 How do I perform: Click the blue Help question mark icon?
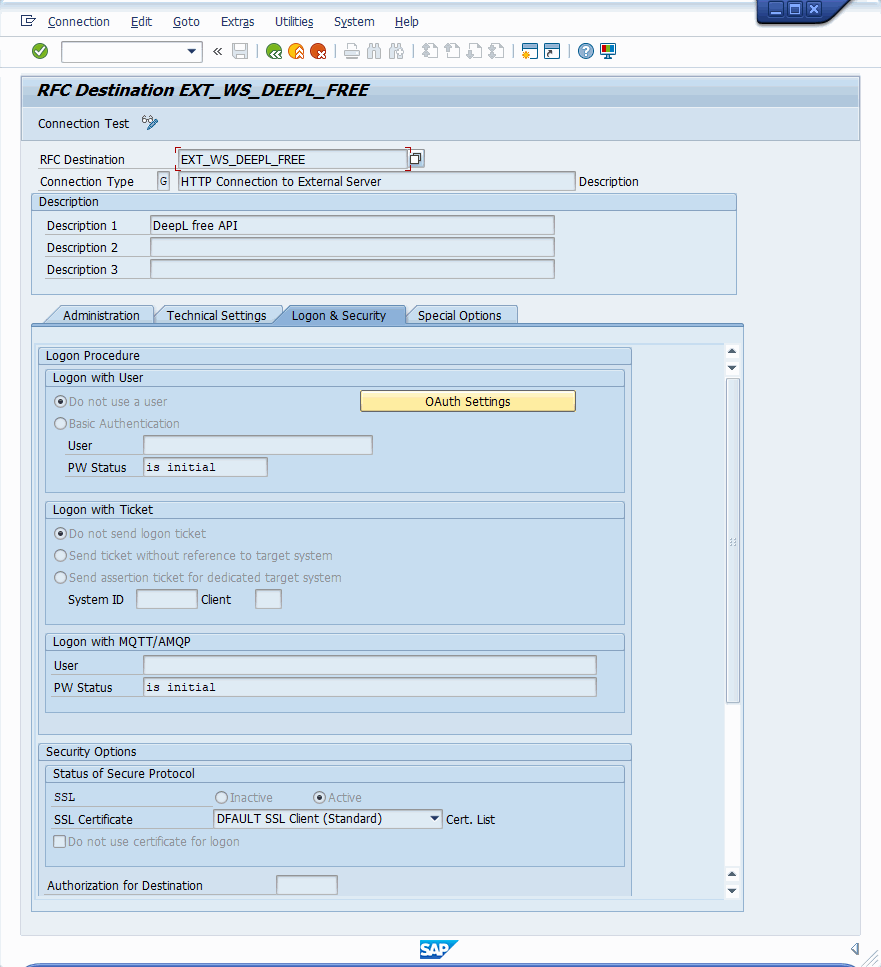pyautogui.click(x=586, y=51)
